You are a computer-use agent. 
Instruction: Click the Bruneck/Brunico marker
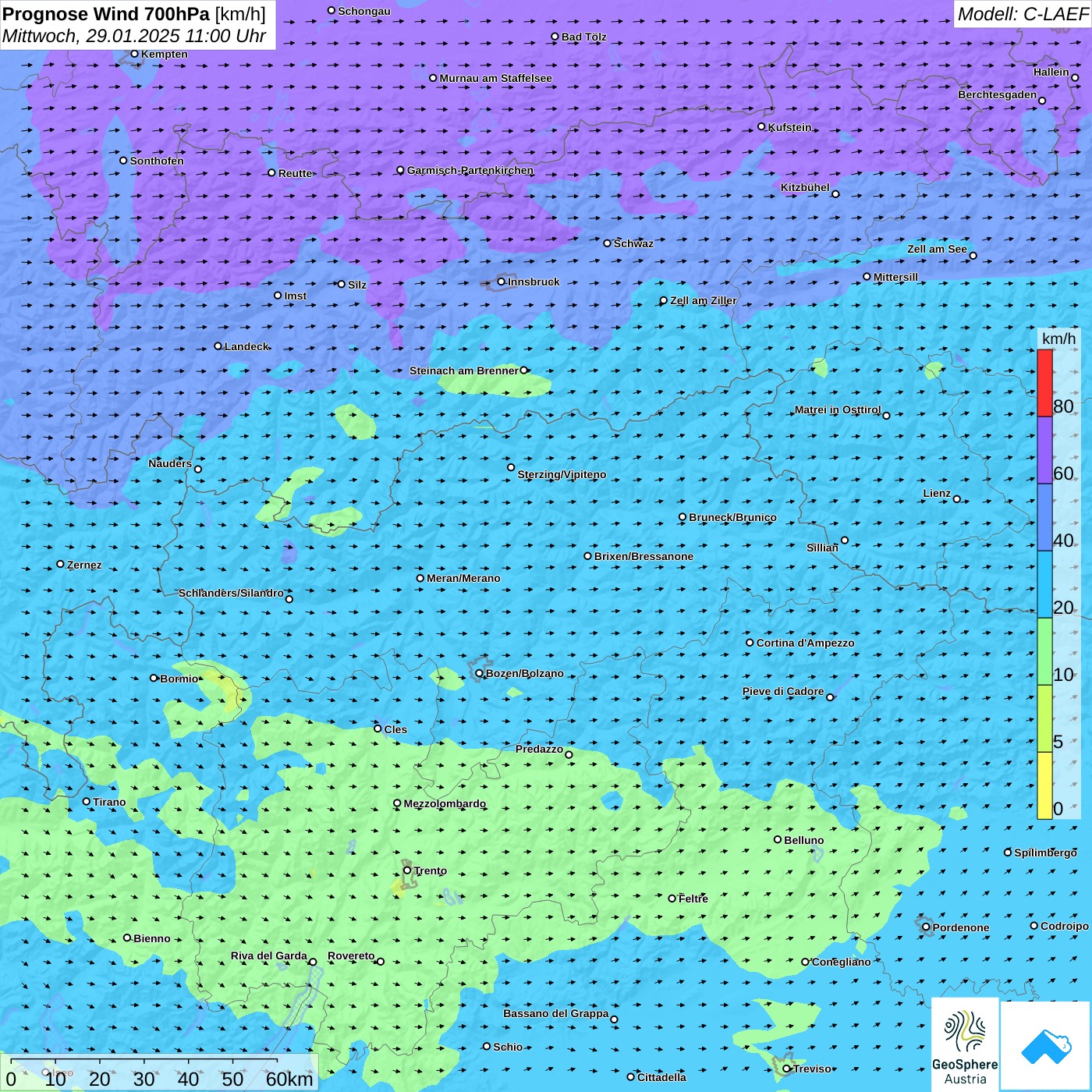click(682, 516)
